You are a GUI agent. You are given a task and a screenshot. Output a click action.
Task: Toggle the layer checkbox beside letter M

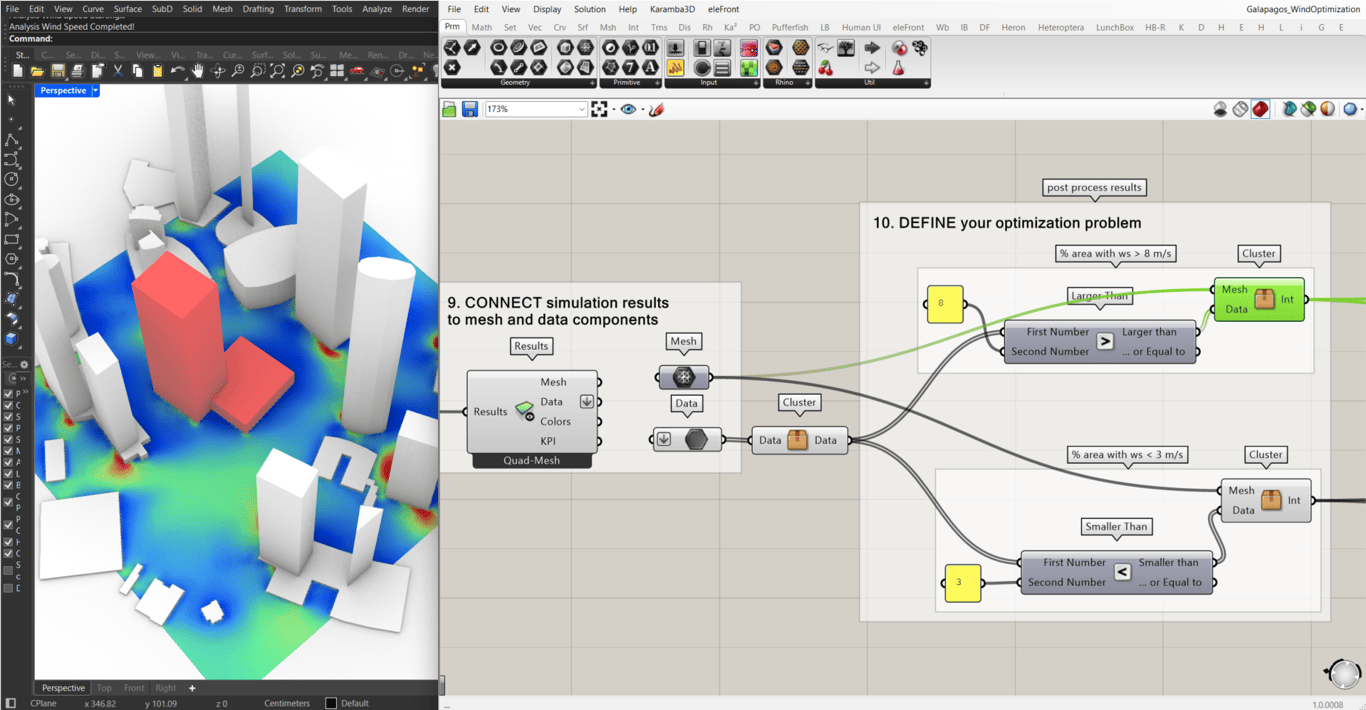click(8, 451)
